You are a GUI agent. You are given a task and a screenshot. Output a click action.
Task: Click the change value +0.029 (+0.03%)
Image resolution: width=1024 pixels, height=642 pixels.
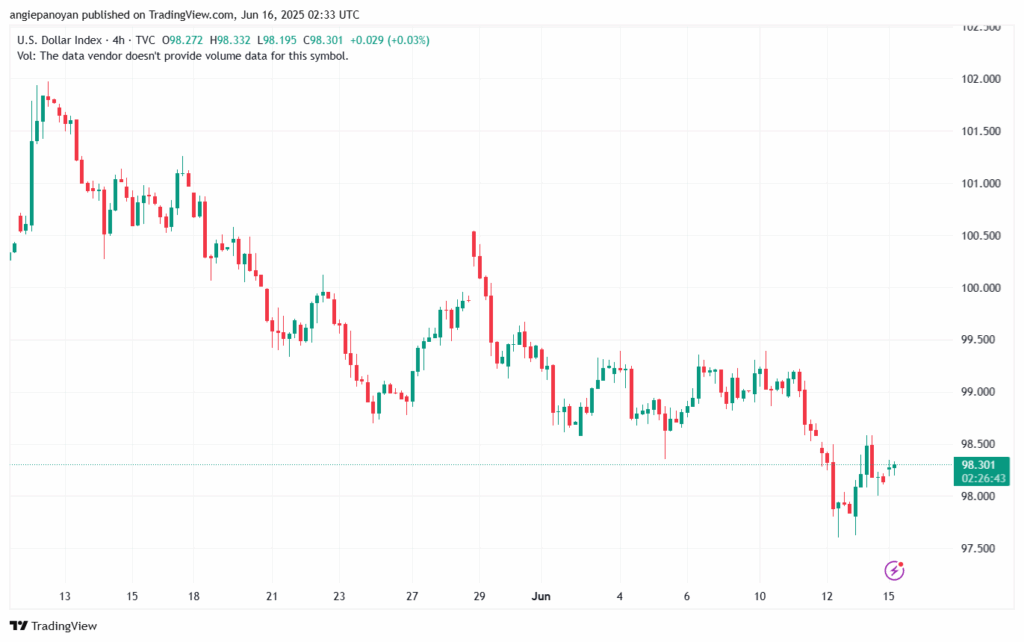[390, 40]
